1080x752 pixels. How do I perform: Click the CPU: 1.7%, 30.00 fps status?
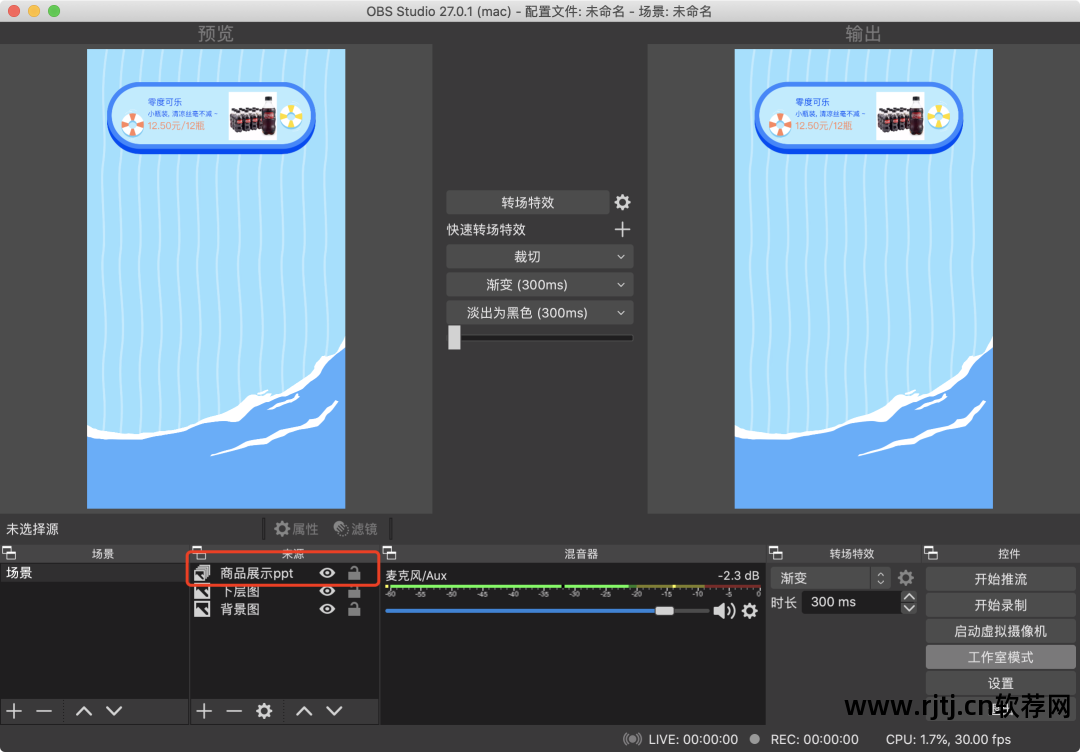(948, 740)
